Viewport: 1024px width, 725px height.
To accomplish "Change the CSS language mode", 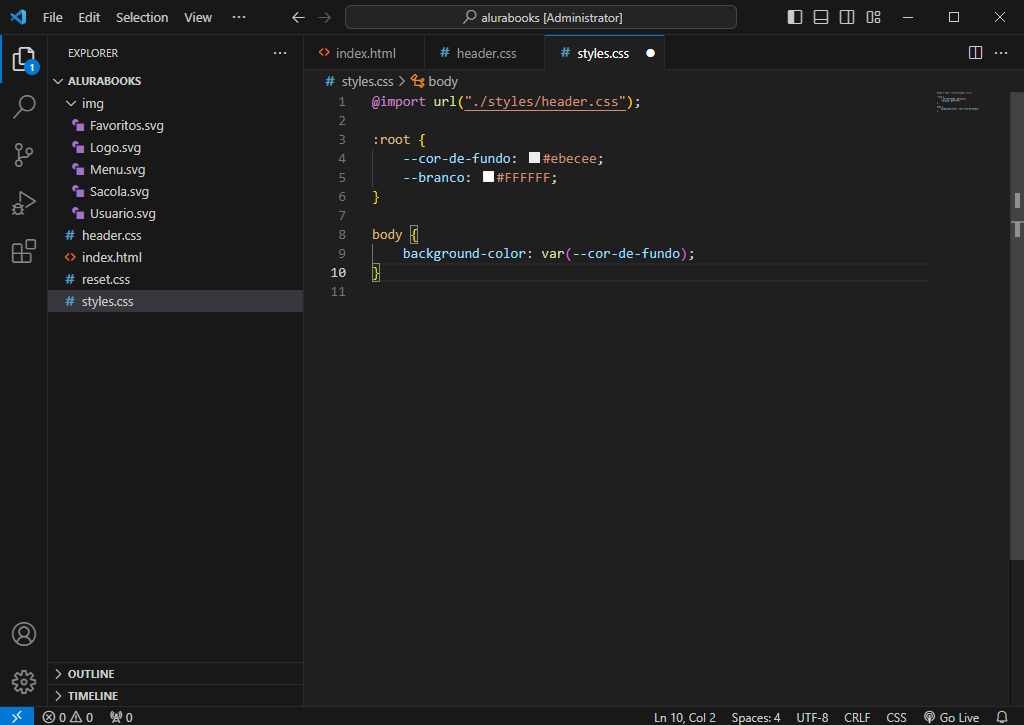I will pos(896,717).
